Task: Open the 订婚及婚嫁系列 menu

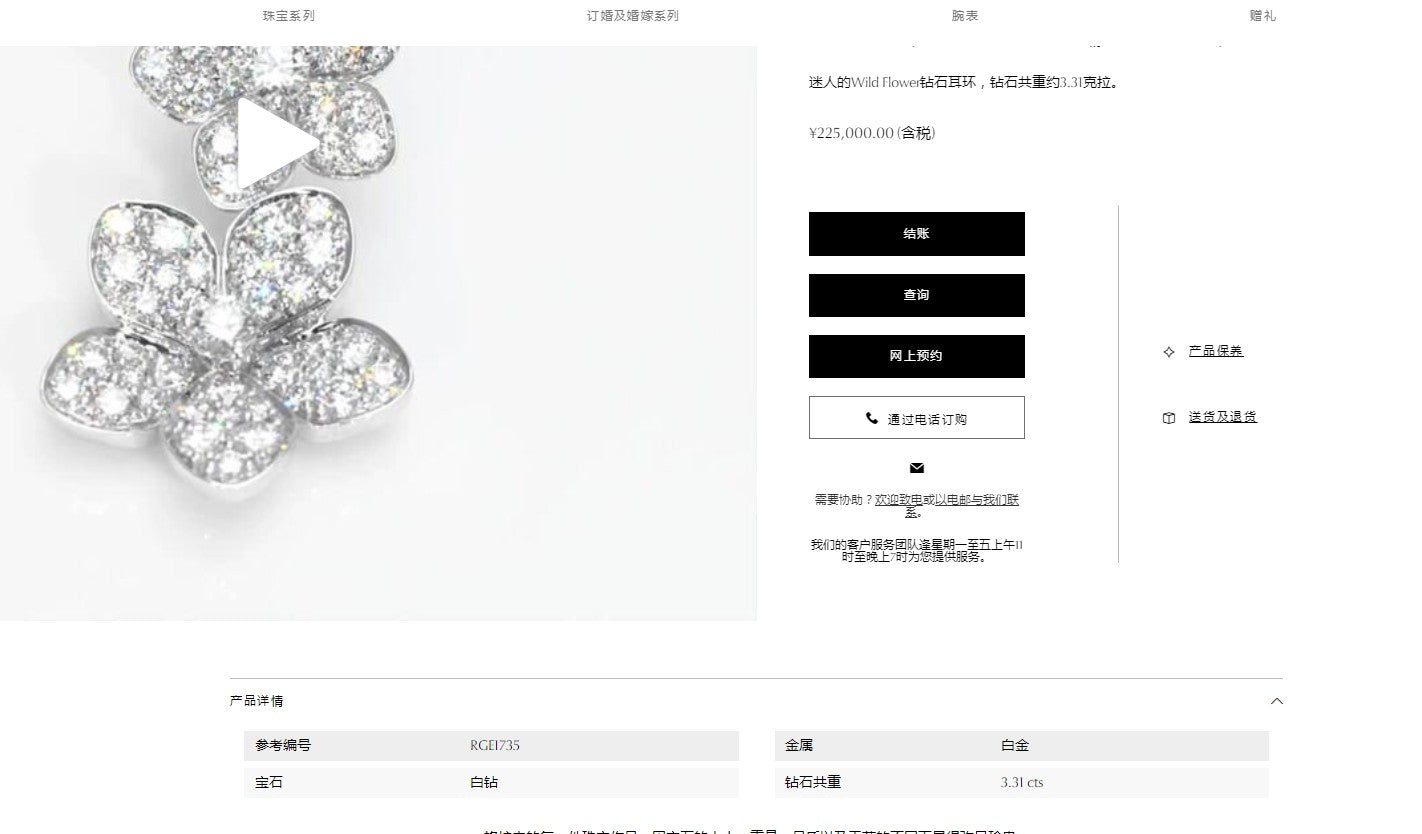Action: coord(633,16)
